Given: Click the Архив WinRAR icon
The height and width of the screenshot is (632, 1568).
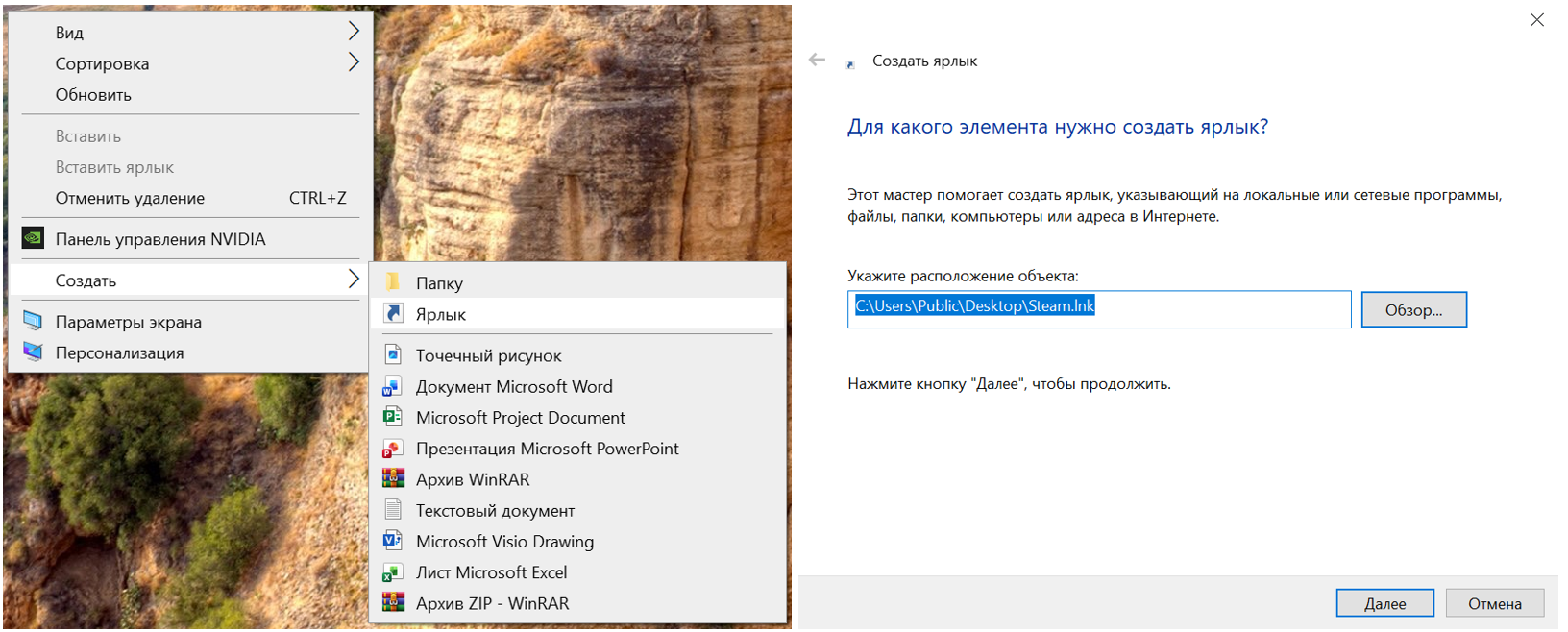Looking at the screenshot, I should click(x=393, y=479).
